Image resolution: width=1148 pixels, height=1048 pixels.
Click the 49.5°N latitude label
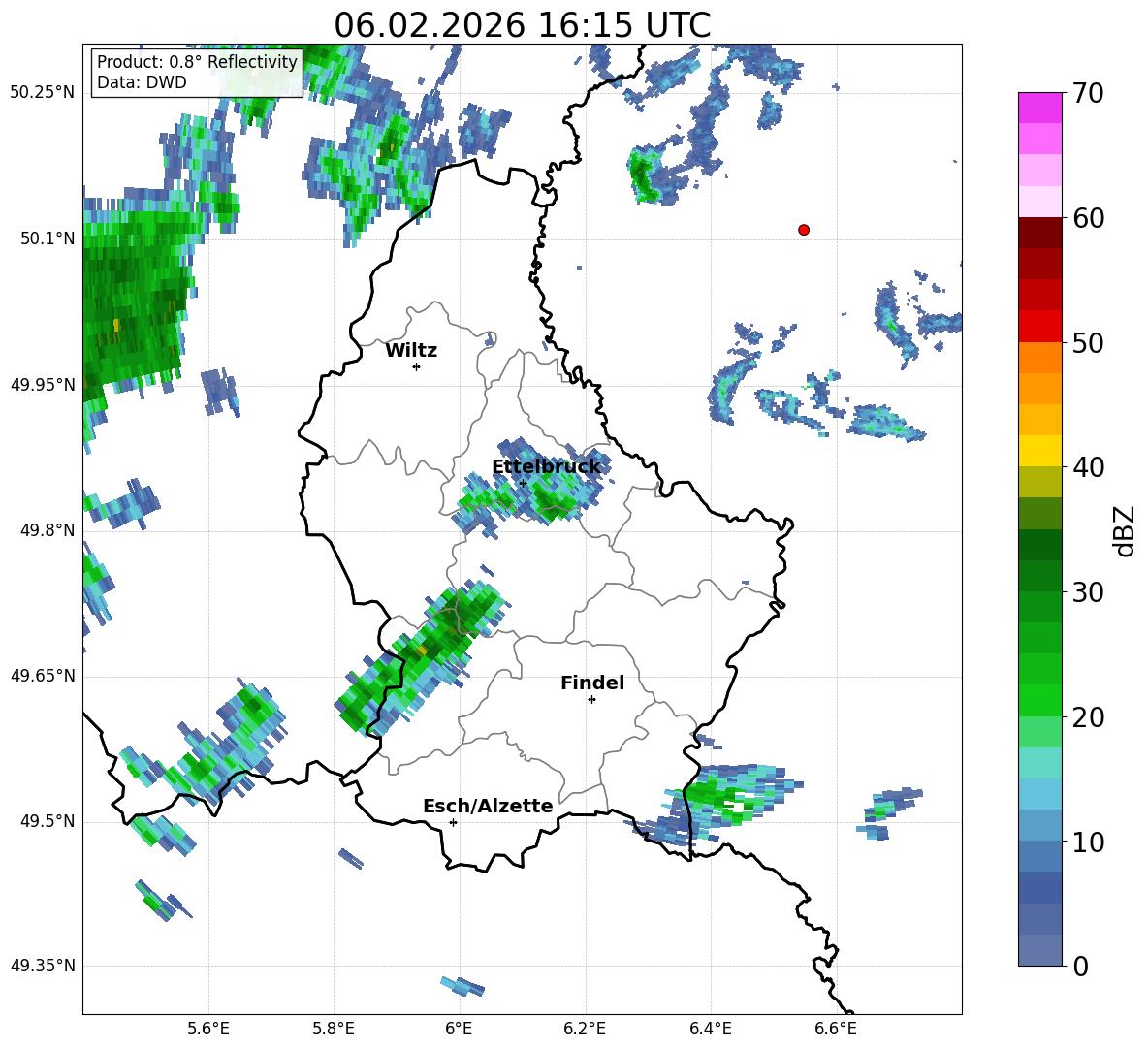click(x=48, y=821)
